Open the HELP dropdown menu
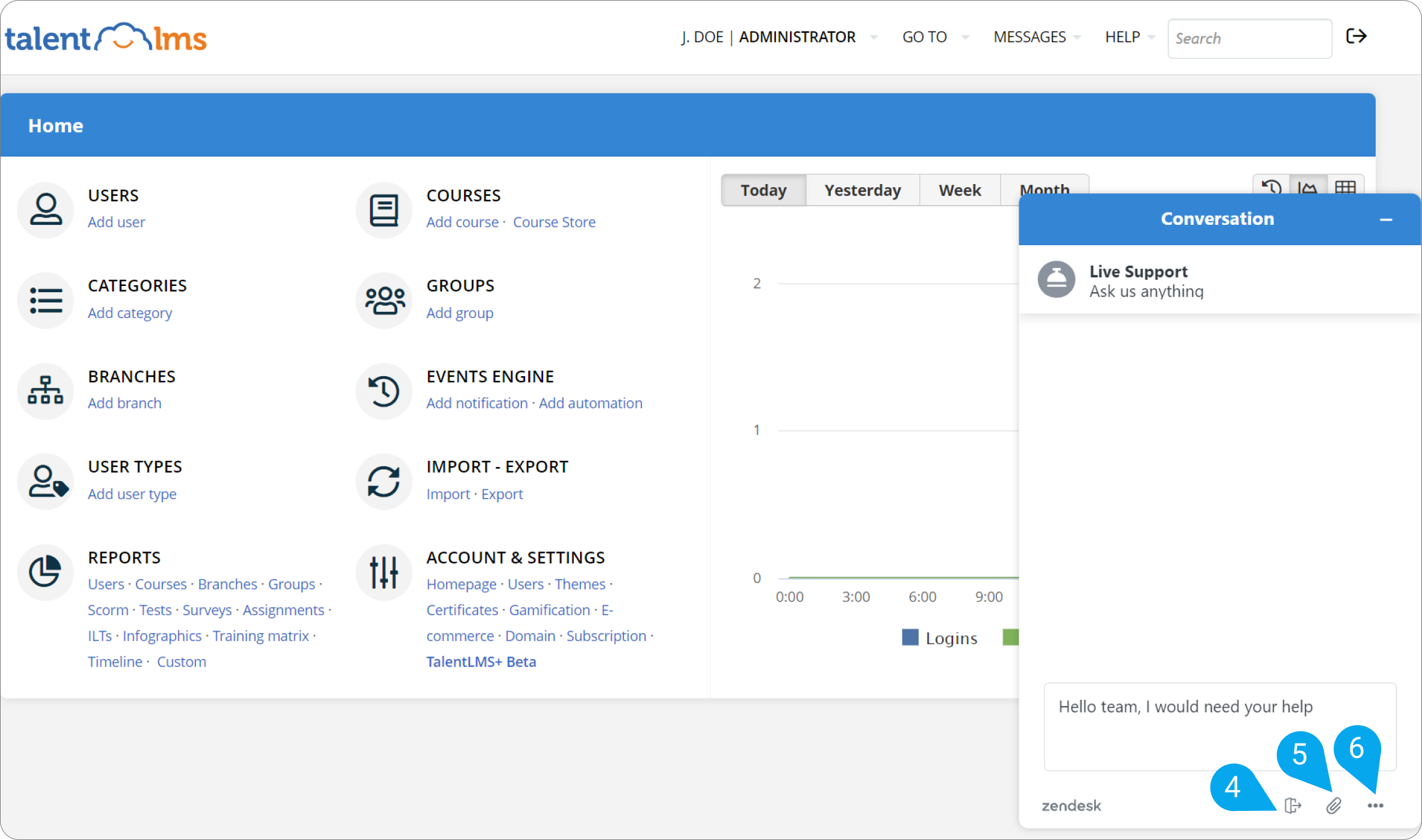 [x=1130, y=37]
